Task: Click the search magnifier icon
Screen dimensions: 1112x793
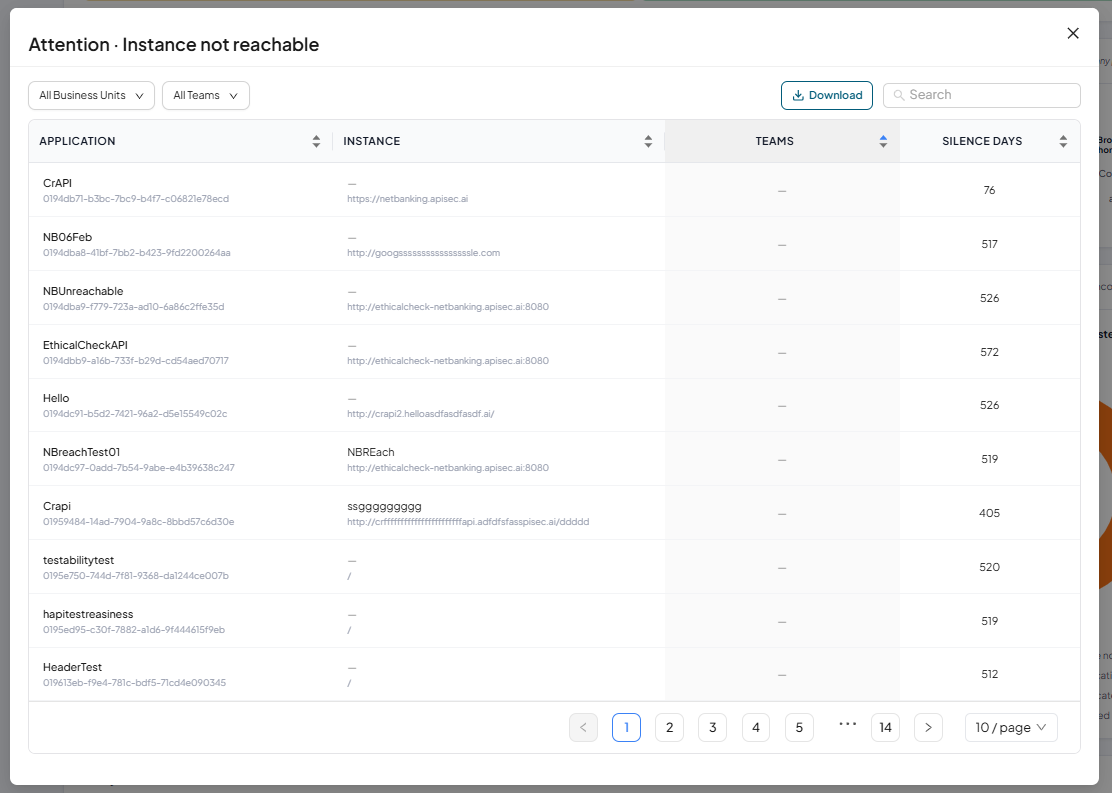Action: (899, 95)
